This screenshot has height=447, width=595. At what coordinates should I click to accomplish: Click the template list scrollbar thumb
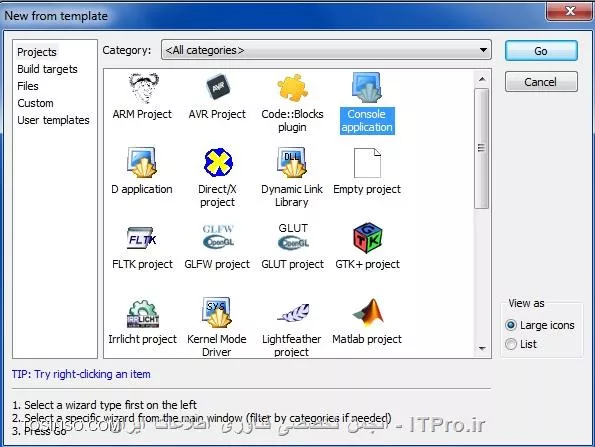click(x=482, y=148)
